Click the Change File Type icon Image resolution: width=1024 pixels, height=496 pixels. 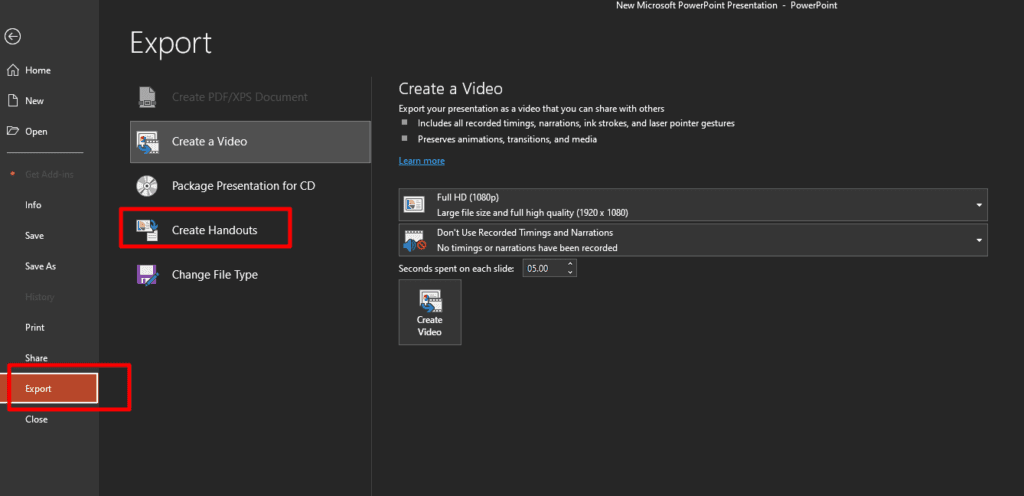click(148, 274)
